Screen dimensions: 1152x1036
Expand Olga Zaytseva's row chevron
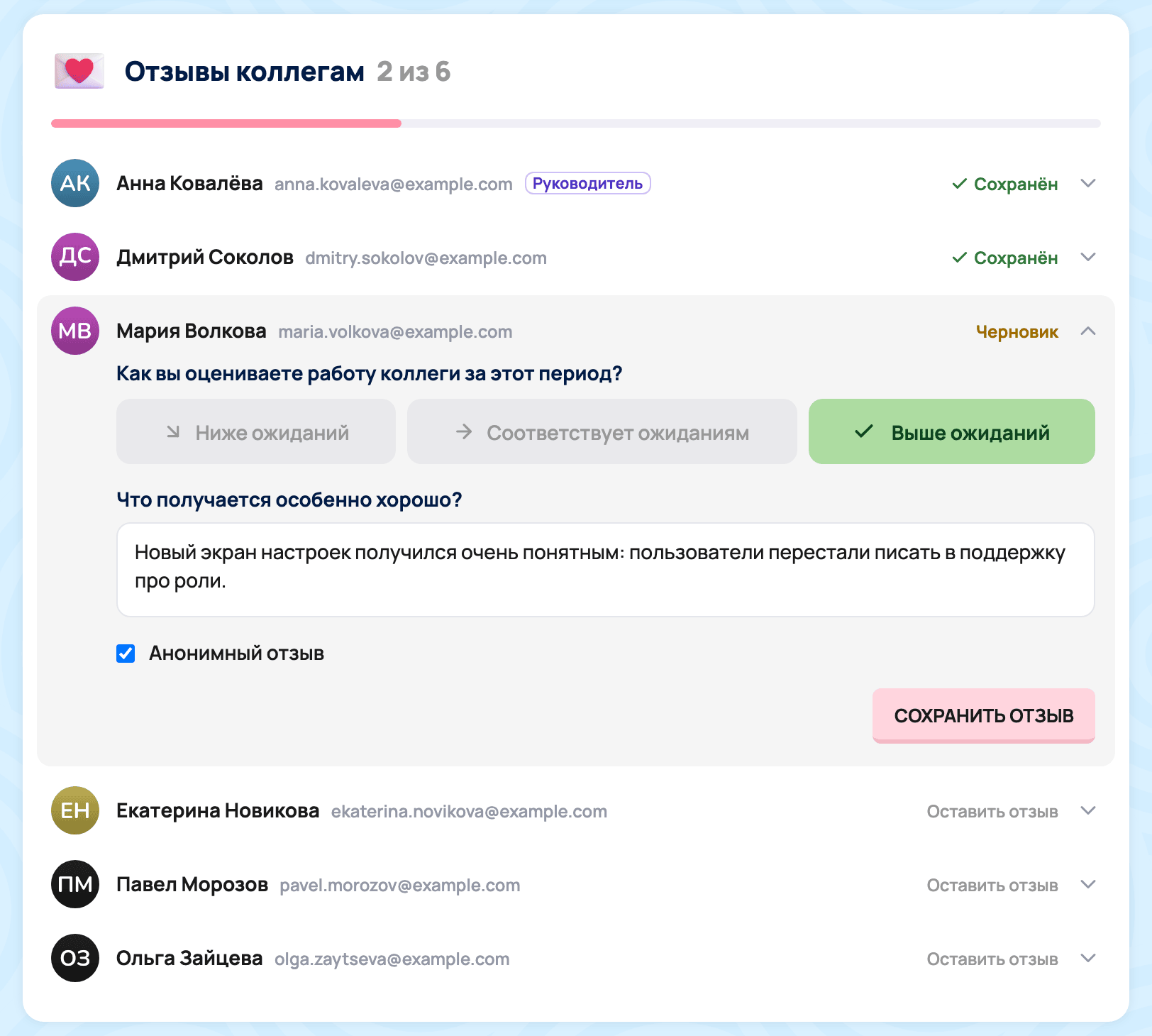click(1088, 958)
